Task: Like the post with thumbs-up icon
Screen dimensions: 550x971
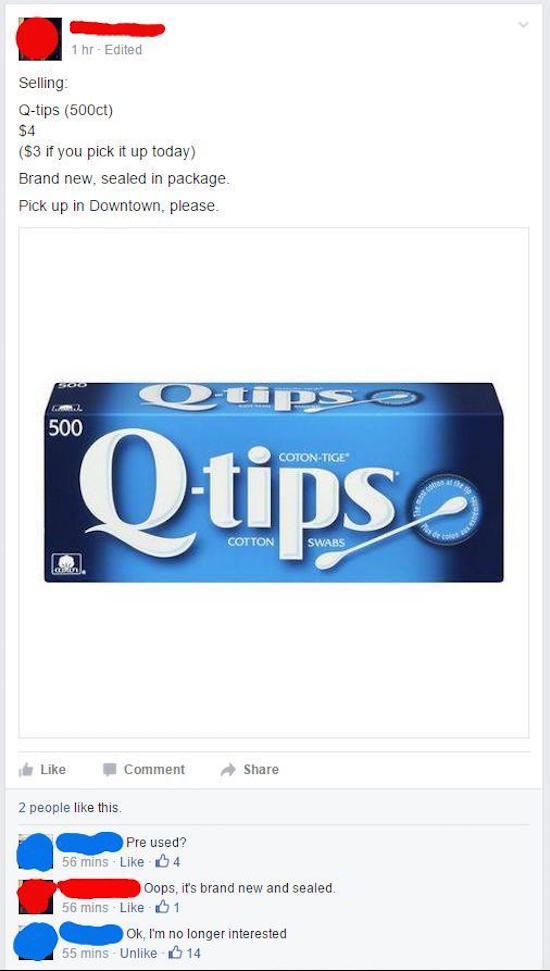Action: pos(42,769)
